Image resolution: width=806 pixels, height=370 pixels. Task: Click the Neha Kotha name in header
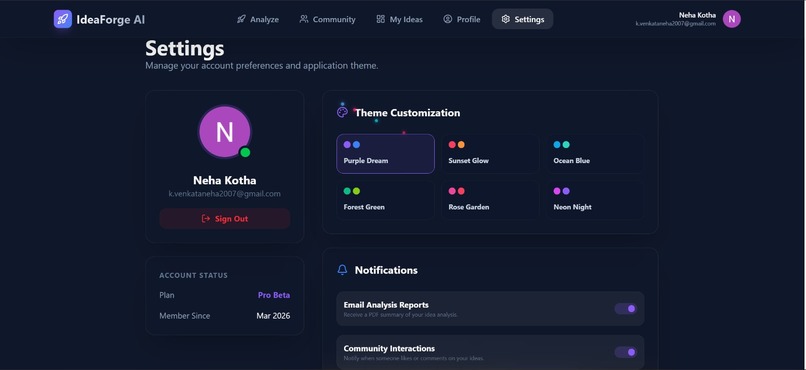(697, 15)
